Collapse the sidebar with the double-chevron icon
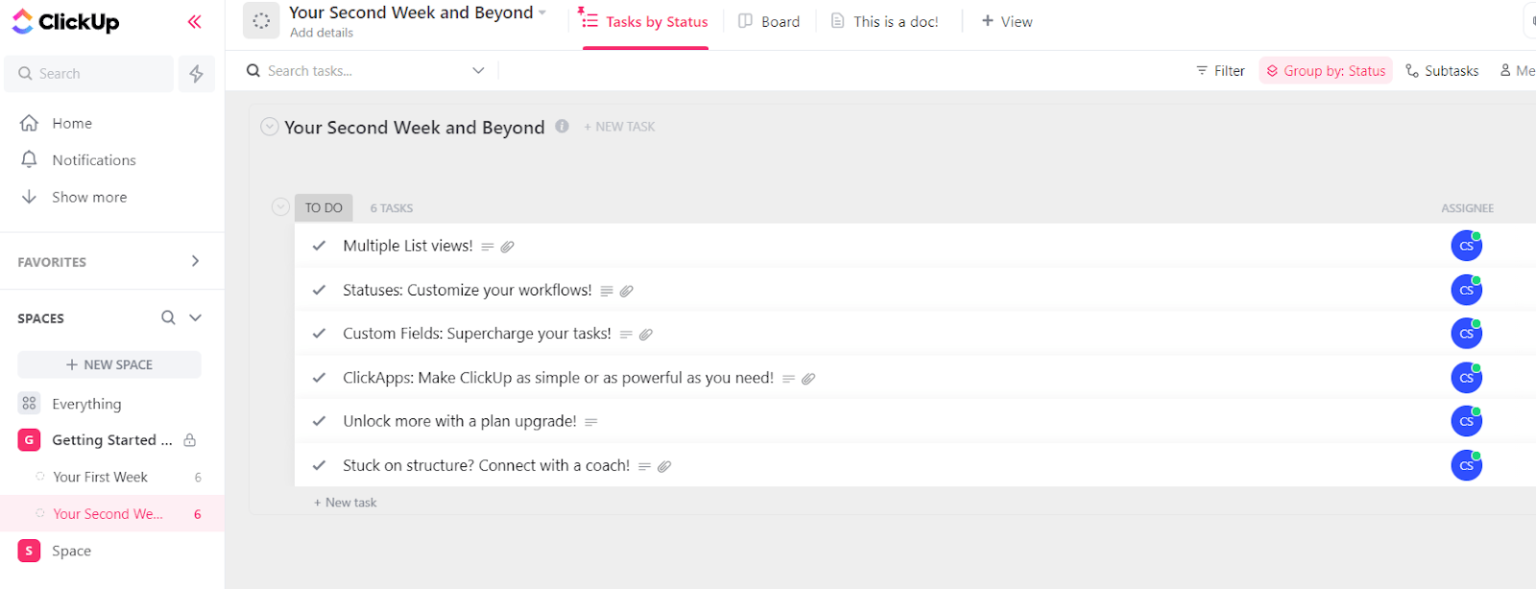 click(x=194, y=21)
